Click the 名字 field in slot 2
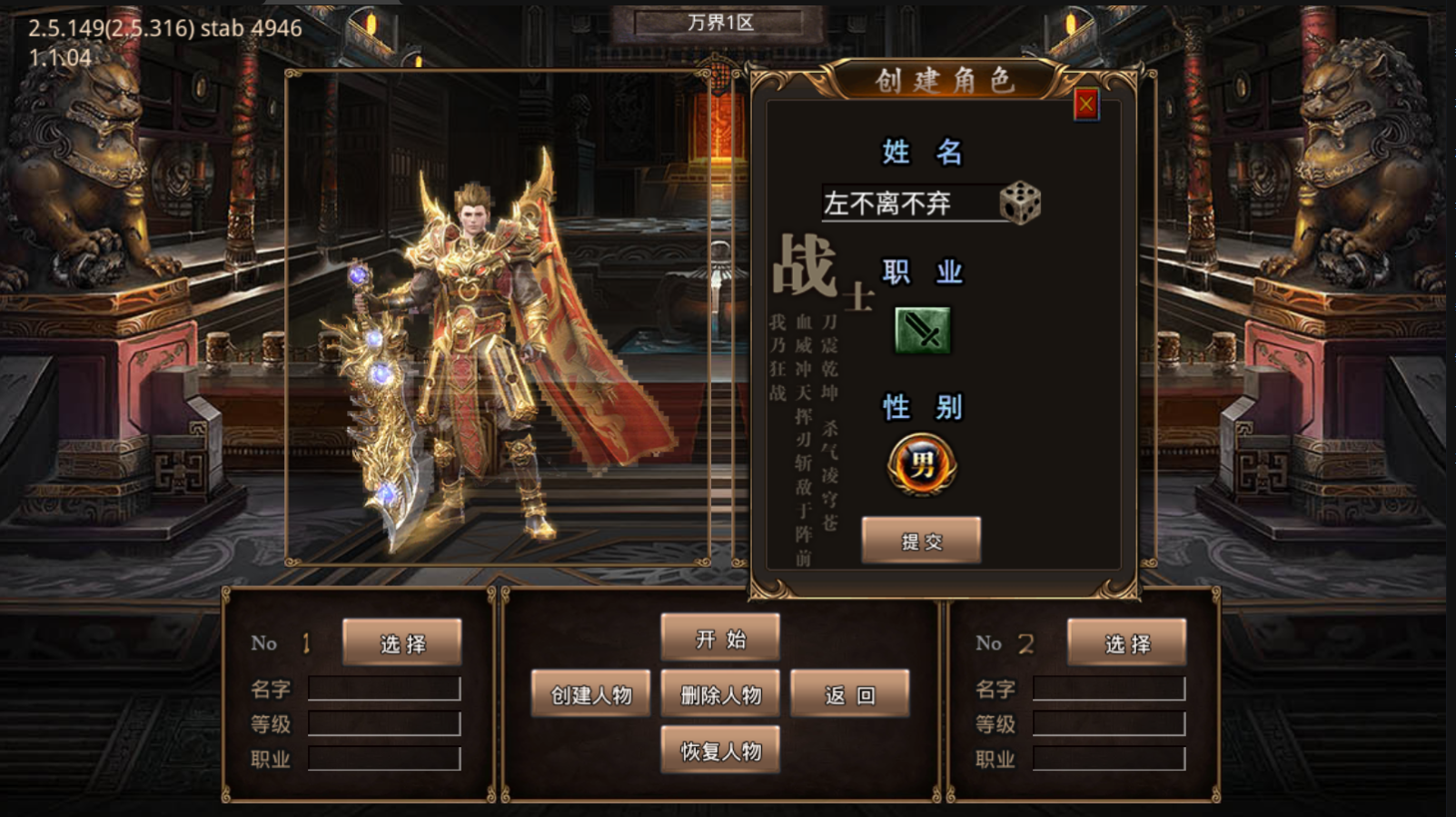 (1109, 689)
